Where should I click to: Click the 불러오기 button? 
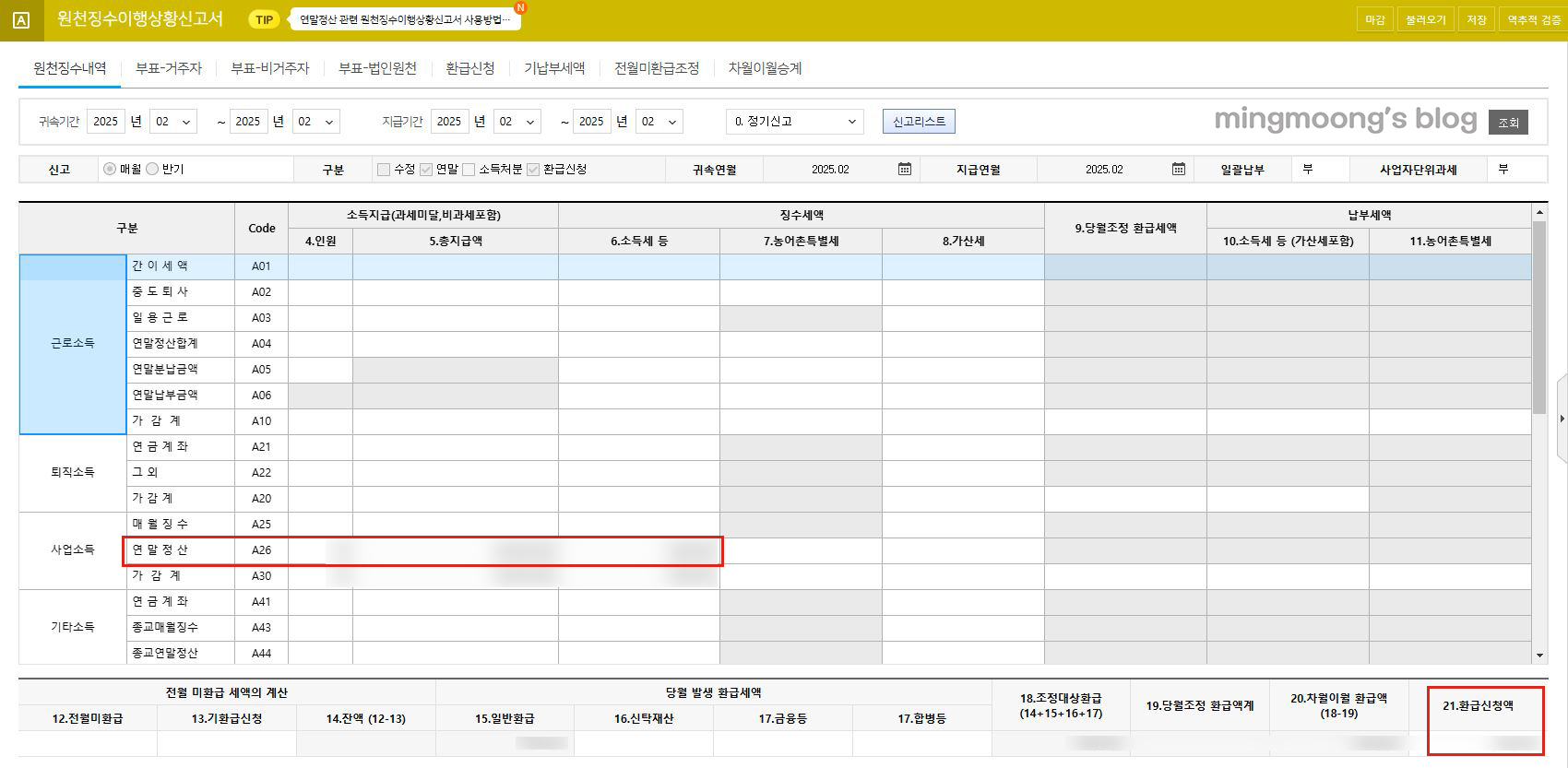1426,19
